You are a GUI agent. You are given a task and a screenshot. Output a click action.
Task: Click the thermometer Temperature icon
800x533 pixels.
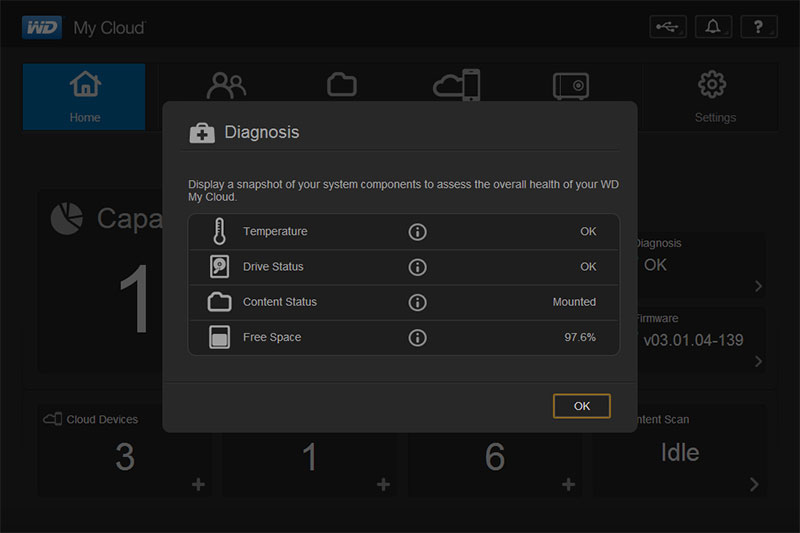(x=219, y=232)
